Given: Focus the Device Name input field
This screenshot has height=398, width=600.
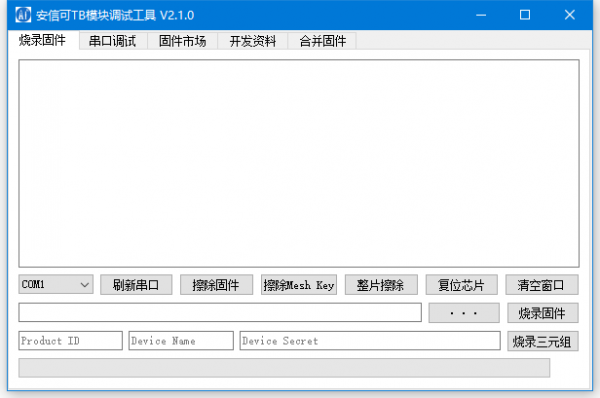Looking at the screenshot, I should 181,340.
